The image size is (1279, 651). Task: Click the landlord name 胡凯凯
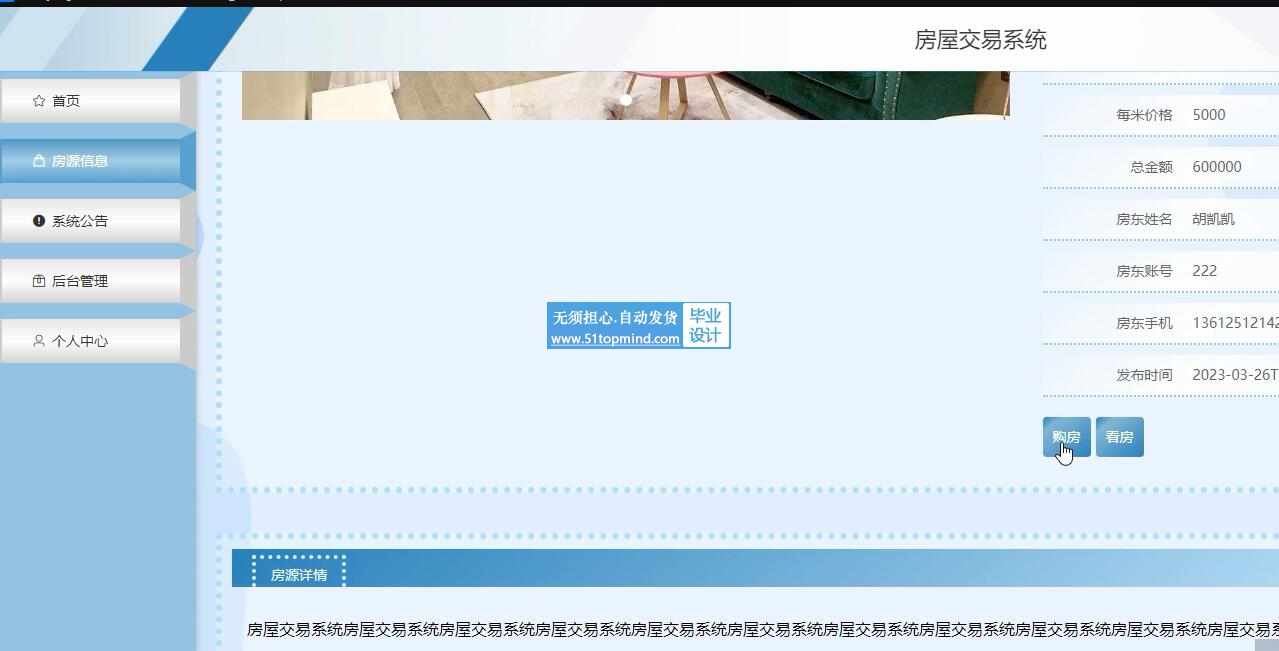tap(1214, 219)
